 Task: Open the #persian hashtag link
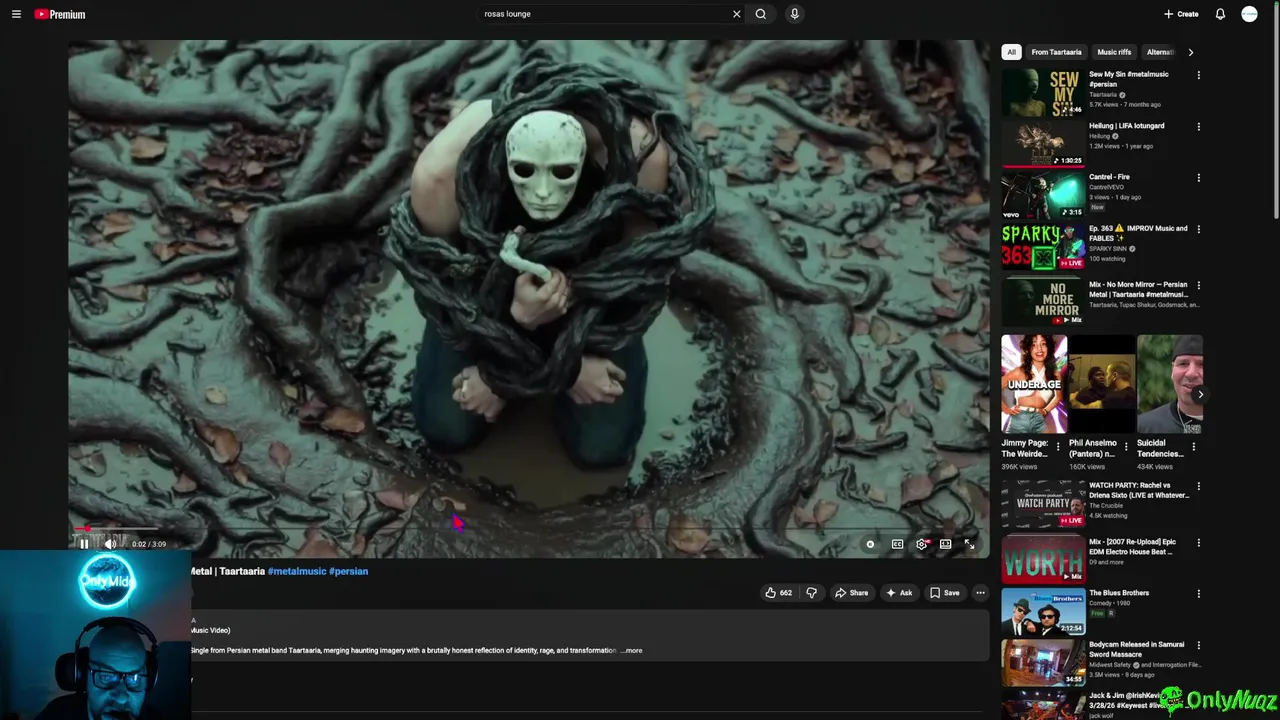[x=348, y=571]
